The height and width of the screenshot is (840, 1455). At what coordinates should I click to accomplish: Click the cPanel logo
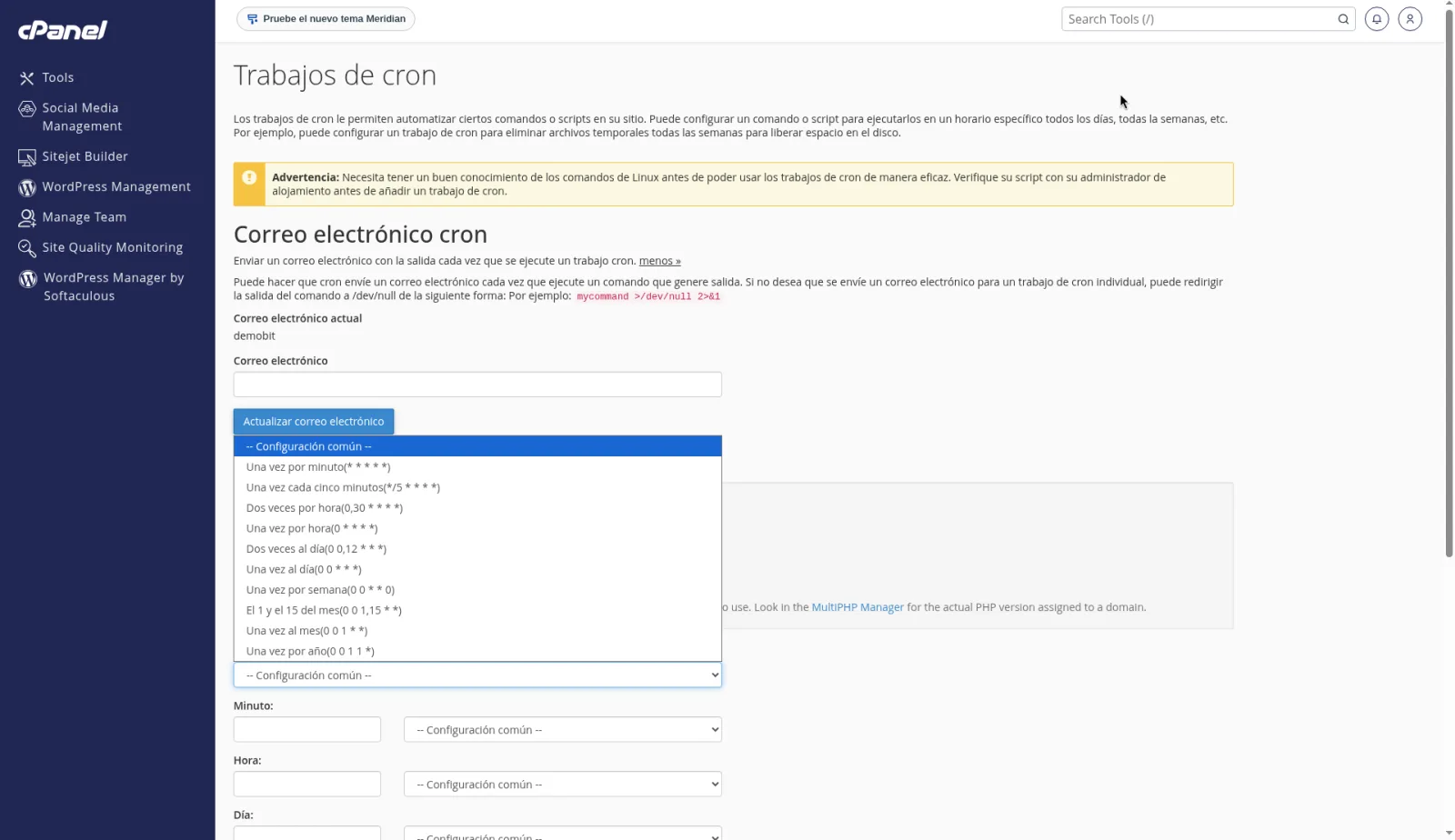[63, 30]
